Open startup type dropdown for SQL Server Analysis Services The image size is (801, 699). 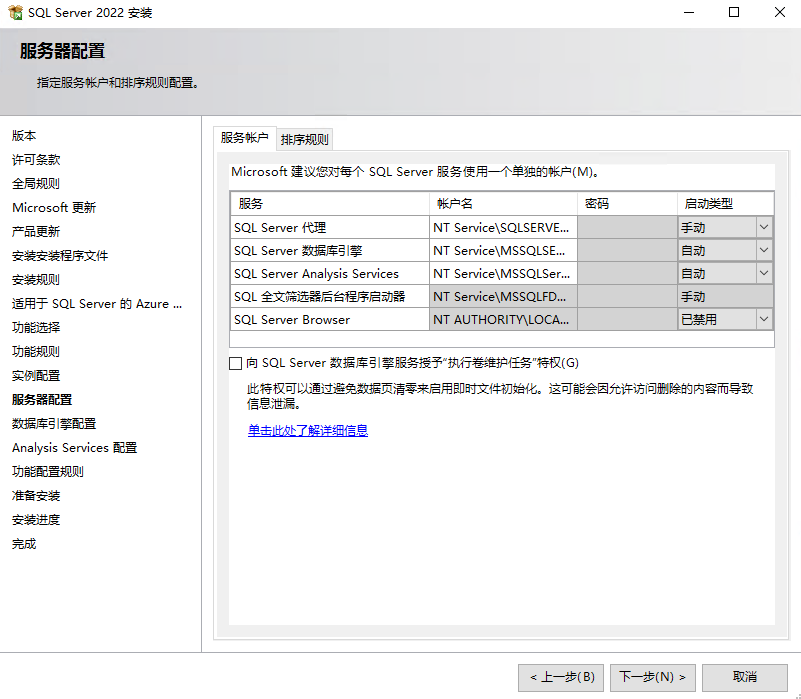[764, 273]
